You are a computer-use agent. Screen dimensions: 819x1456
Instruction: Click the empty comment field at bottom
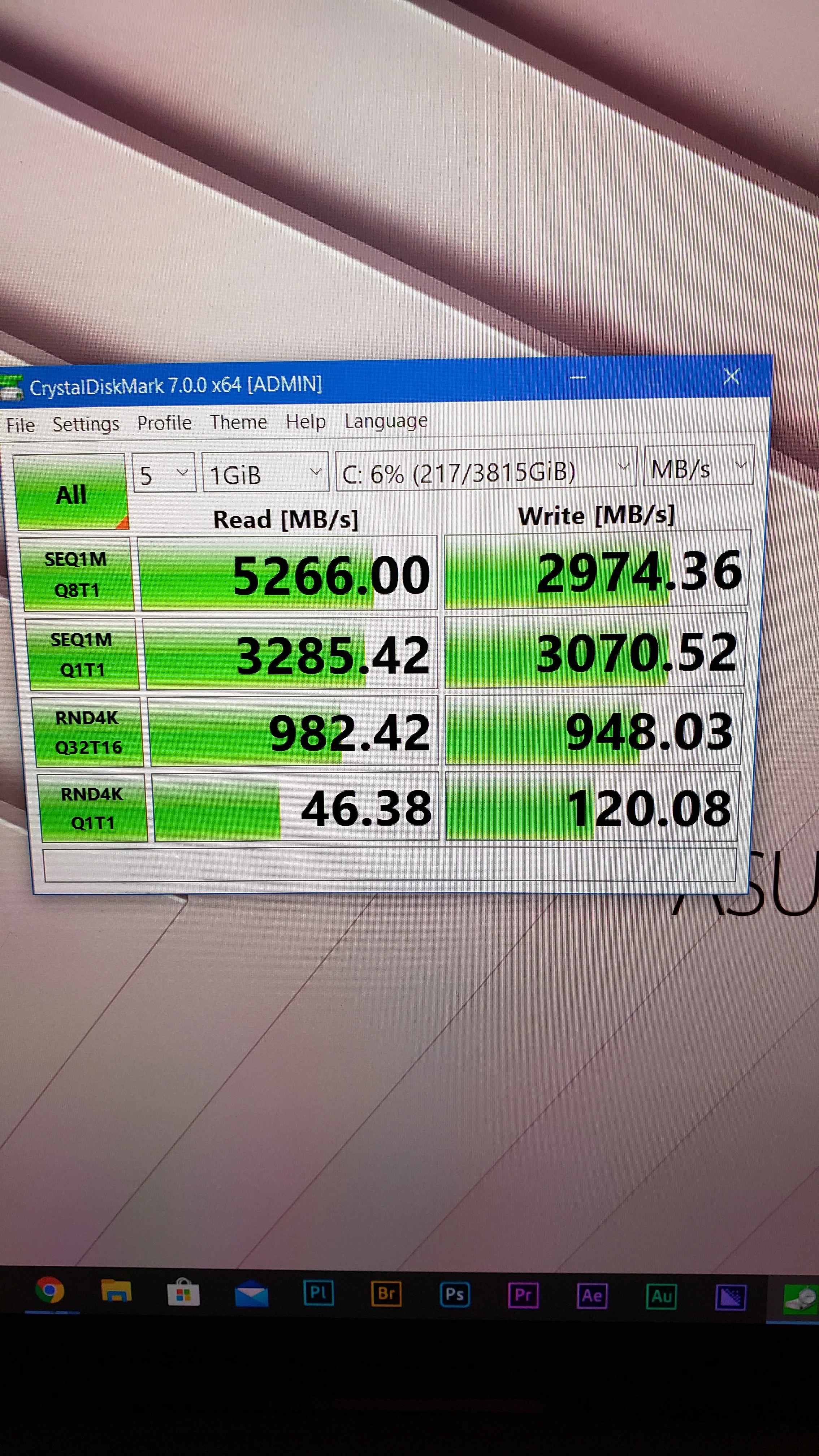pos(389,864)
